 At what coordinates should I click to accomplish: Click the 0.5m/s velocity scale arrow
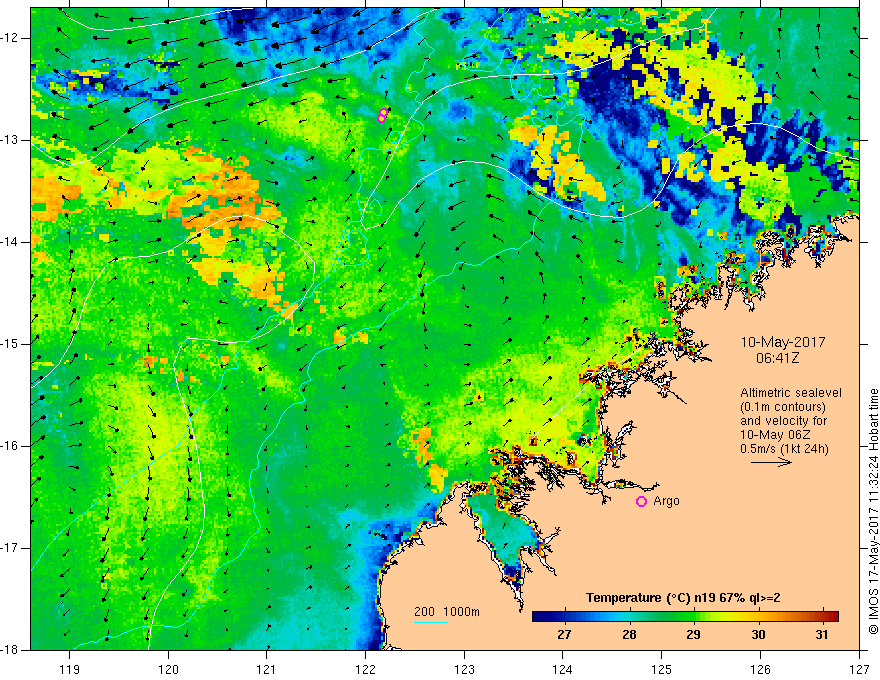771,462
